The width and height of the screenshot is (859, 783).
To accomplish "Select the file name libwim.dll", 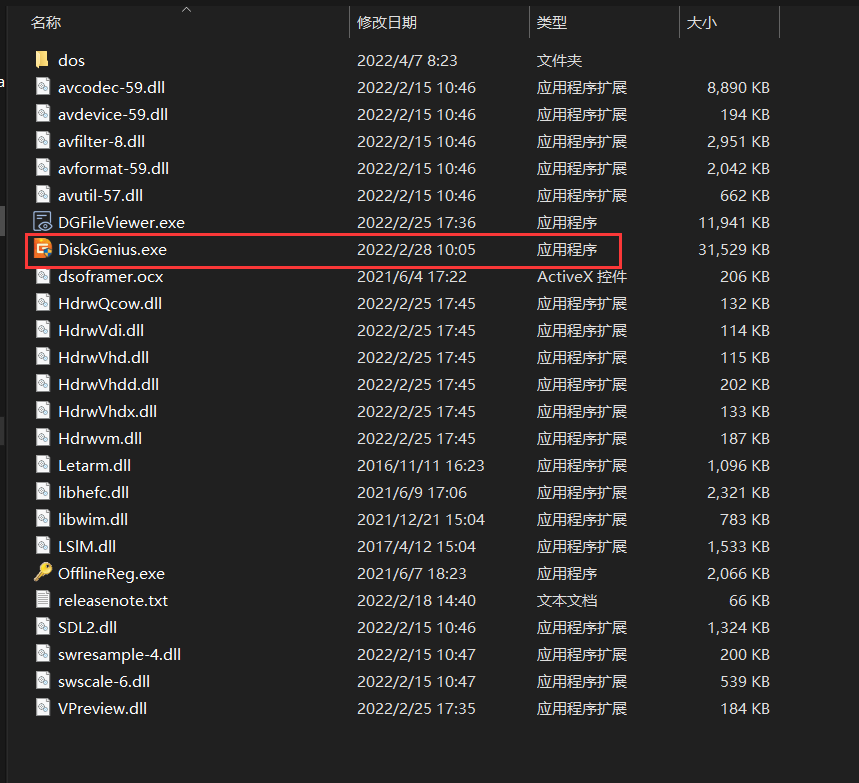I will point(93,519).
